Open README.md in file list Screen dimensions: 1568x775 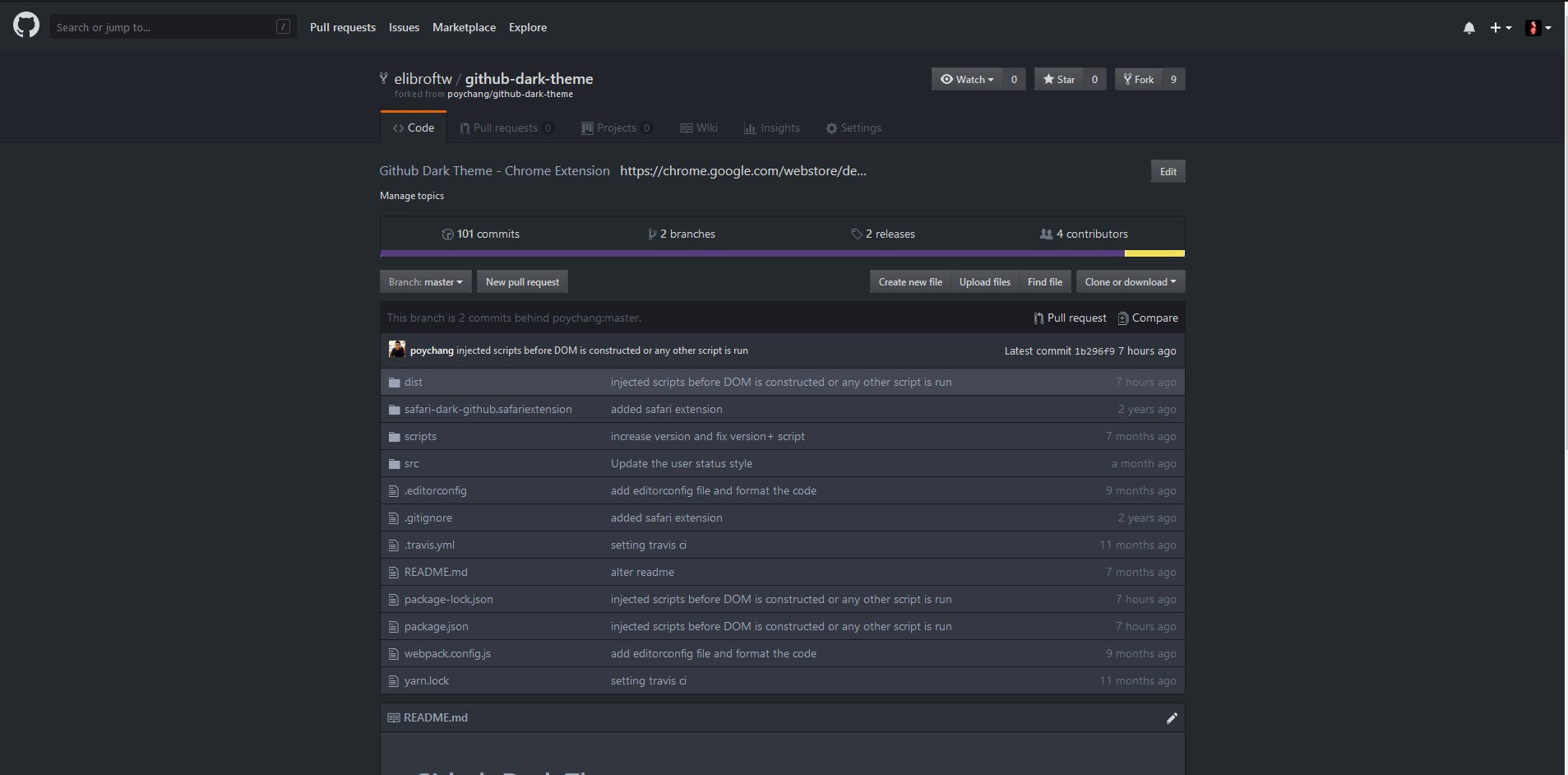436,572
